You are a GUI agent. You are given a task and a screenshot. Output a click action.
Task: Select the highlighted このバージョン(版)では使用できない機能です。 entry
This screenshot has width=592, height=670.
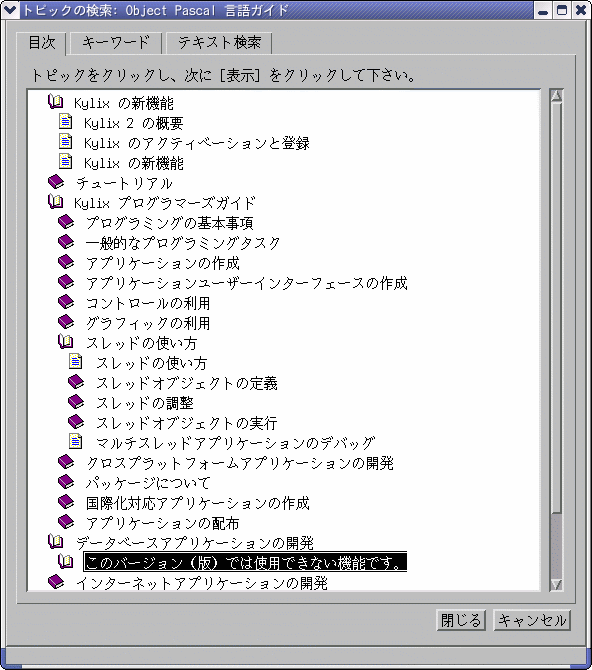245,562
